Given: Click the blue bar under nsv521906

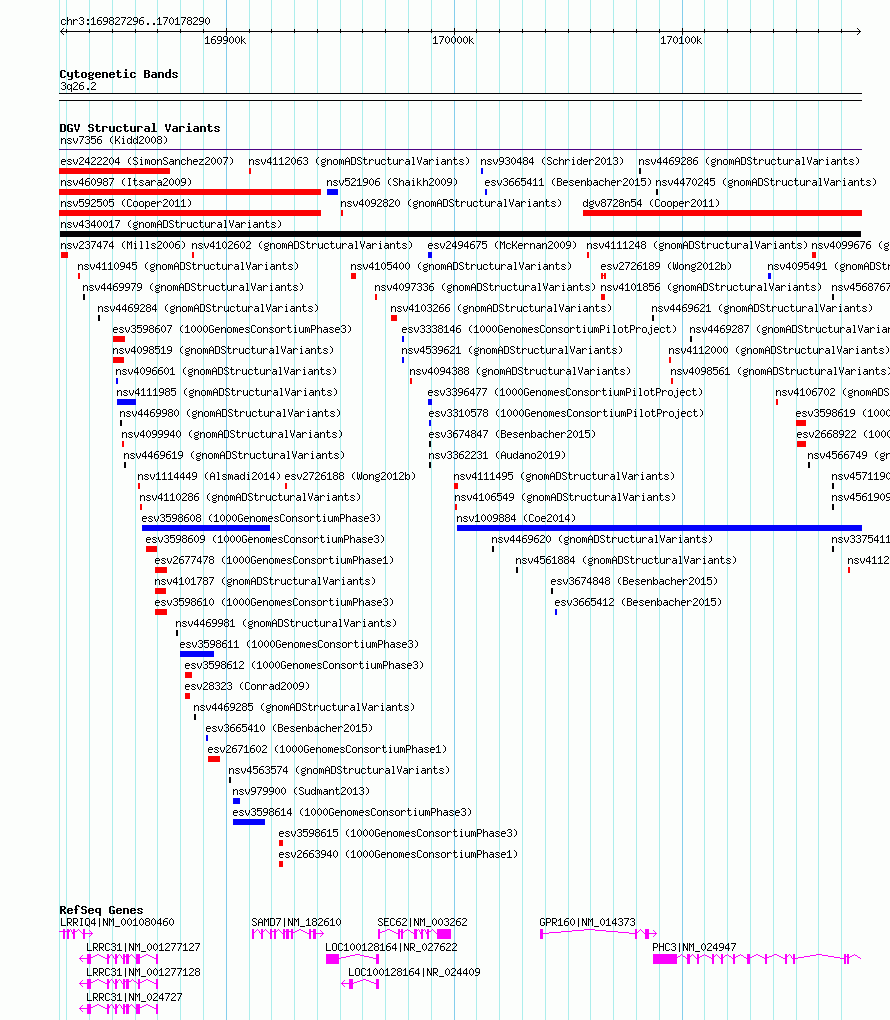Looking at the screenshot, I should (332, 192).
